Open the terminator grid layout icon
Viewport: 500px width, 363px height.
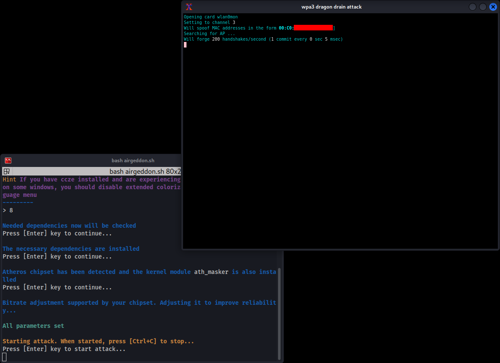coord(7,171)
